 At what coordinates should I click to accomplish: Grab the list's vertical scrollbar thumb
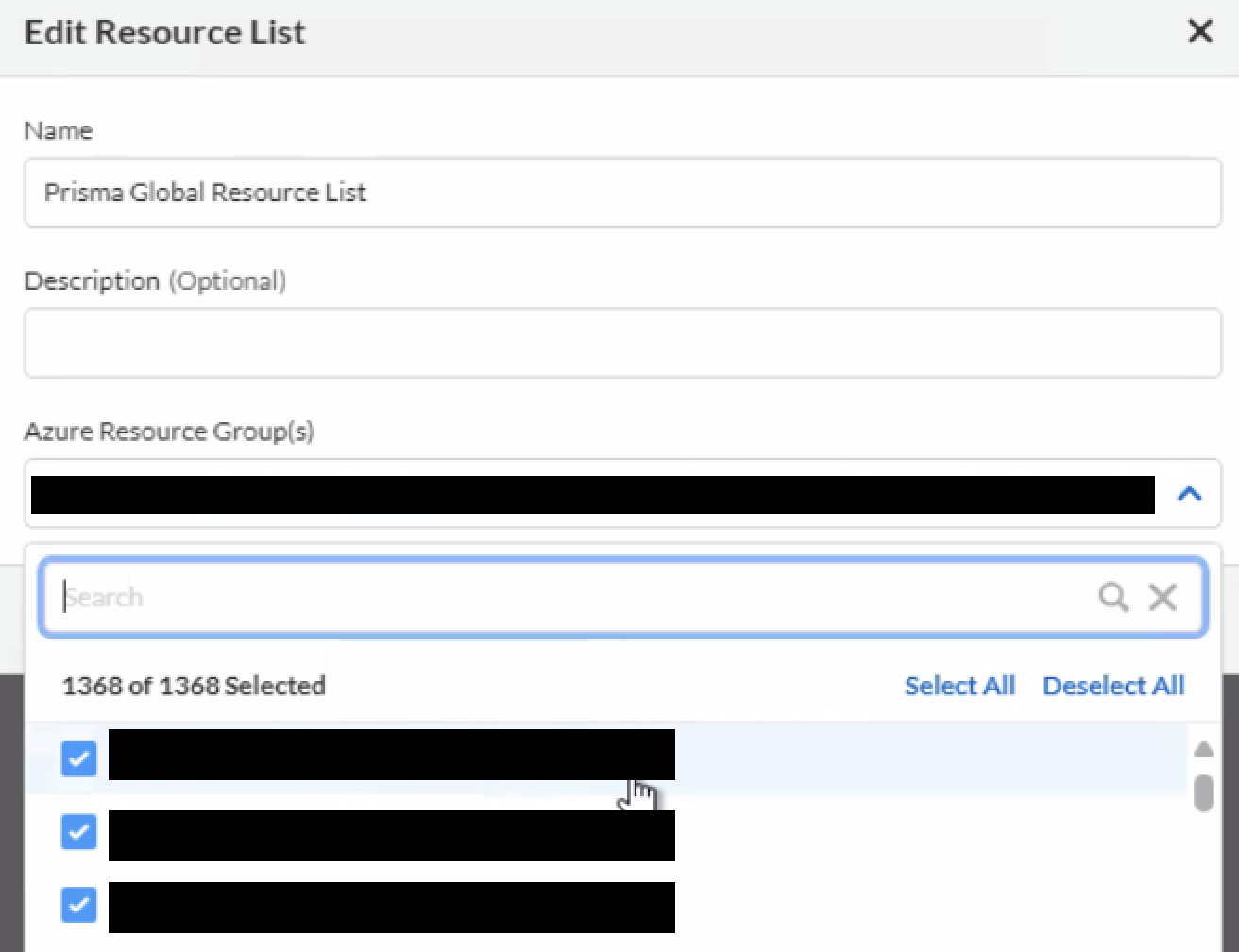point(1203,792)
